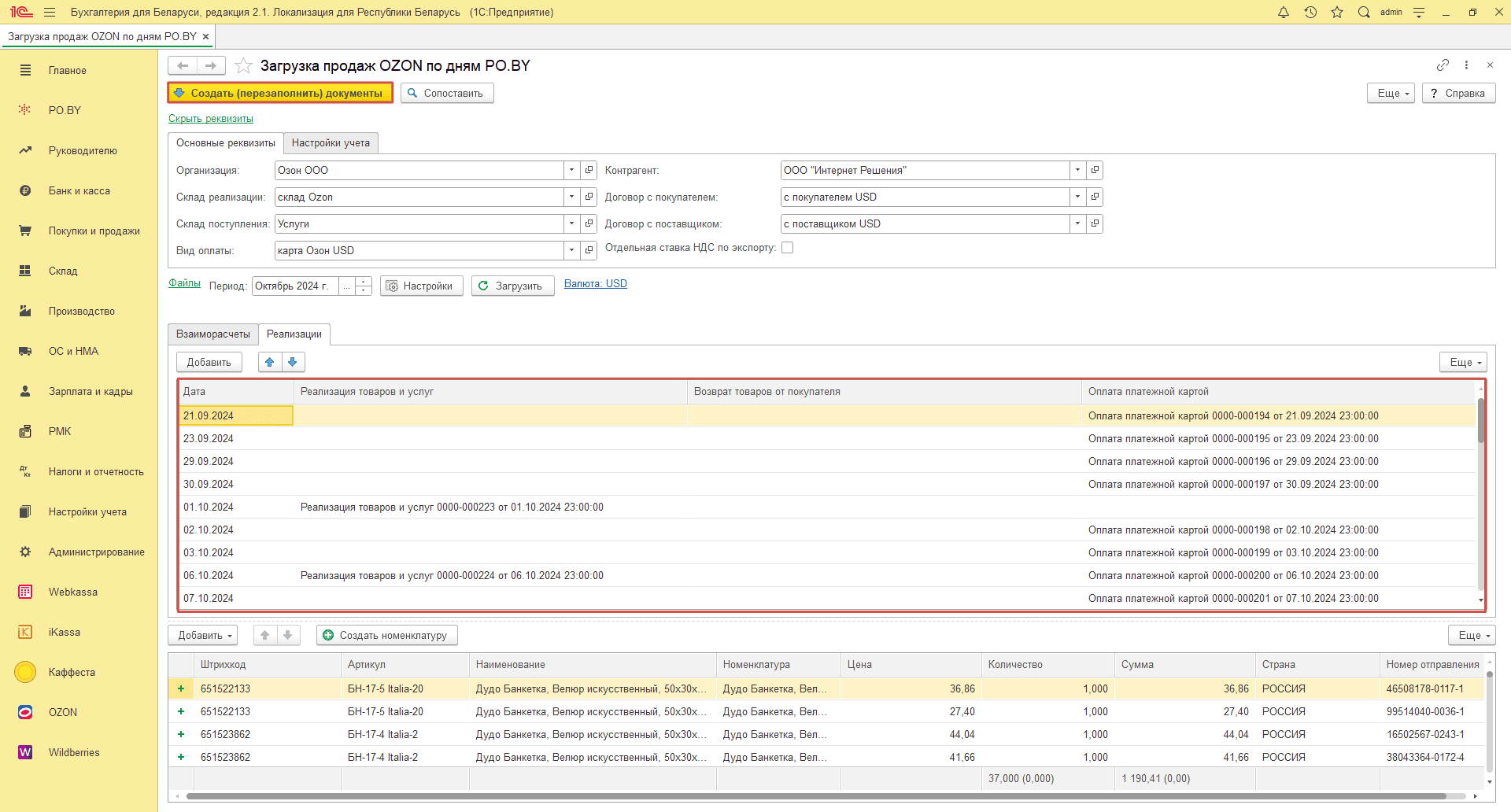Open the vertical dots form menu

tap(1466, 65)
